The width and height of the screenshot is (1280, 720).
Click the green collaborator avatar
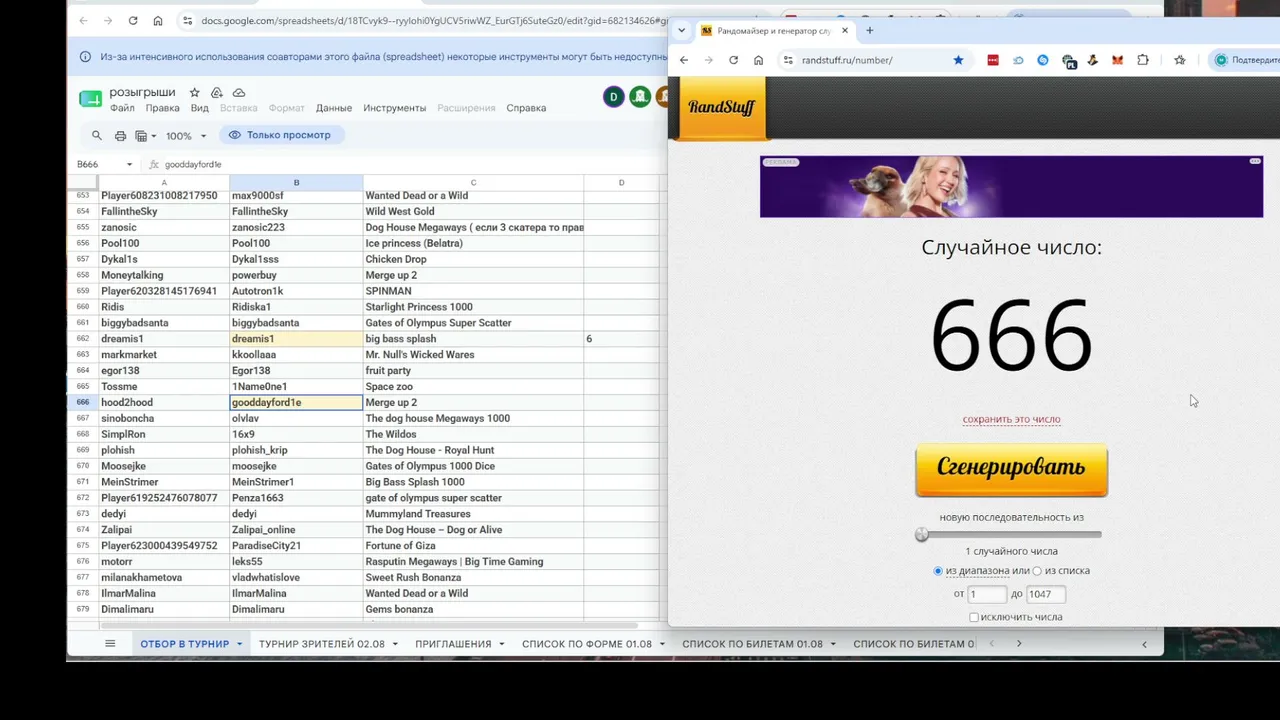639,97
